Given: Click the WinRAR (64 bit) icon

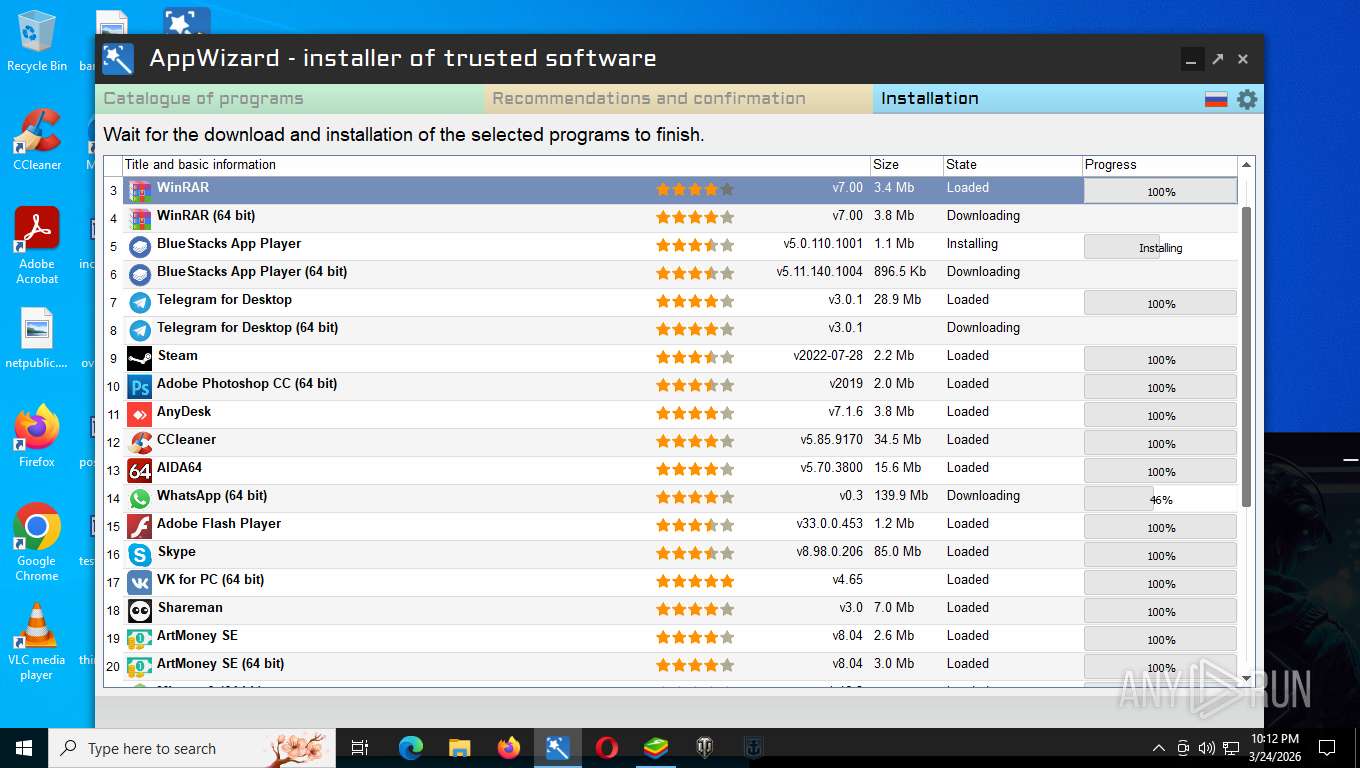Looking at the screenshot, I should tap(140, 218).
